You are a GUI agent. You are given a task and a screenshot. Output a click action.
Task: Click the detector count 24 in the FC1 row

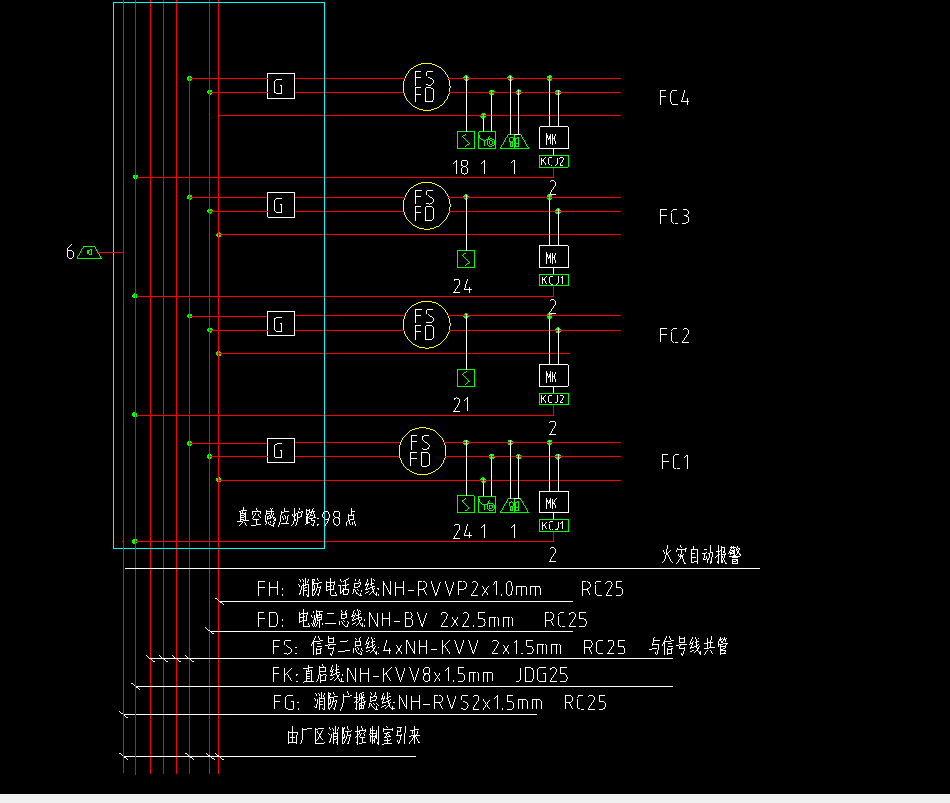[x=462, y=531]
